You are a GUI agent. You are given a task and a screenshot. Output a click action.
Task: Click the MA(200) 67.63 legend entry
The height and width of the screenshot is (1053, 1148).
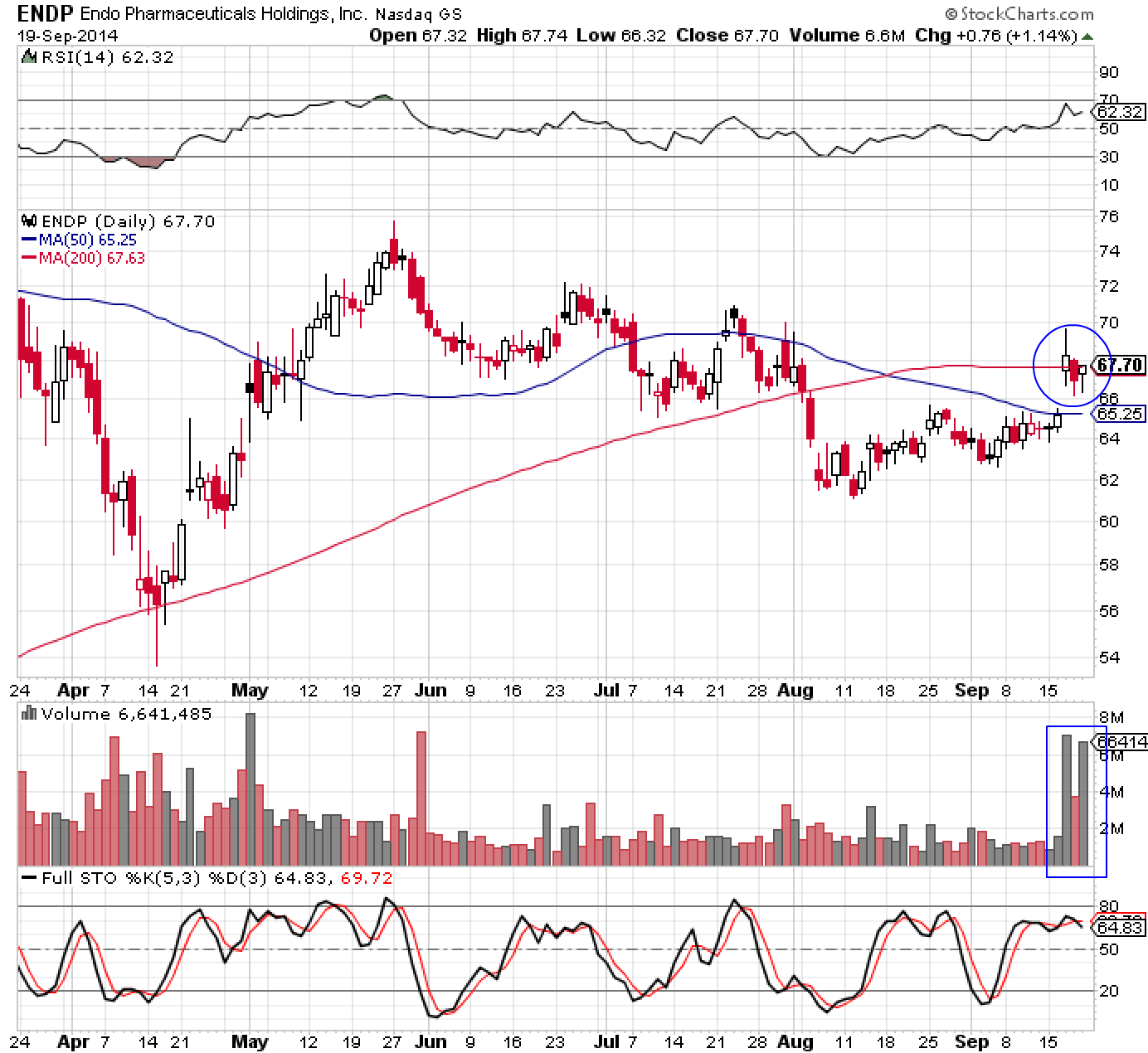[82, 258]
